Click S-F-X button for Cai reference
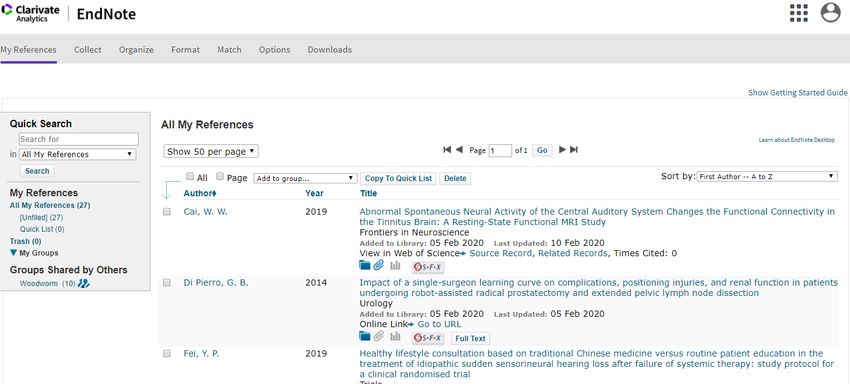The image size is (850, 384). click(x=428, y=266)
